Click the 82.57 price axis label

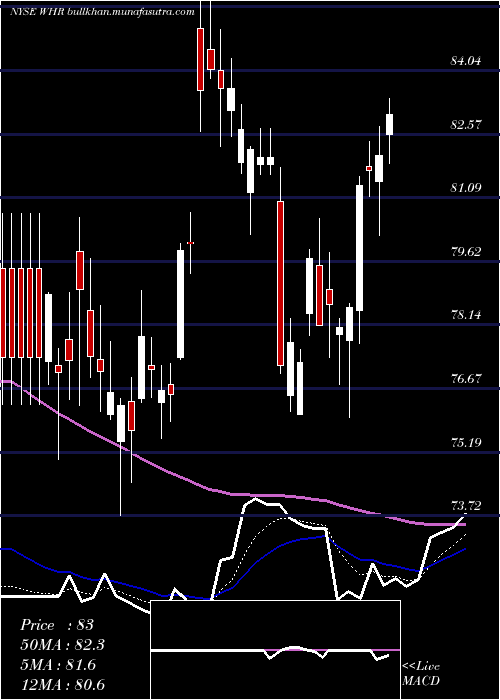(x=466, y=124)
